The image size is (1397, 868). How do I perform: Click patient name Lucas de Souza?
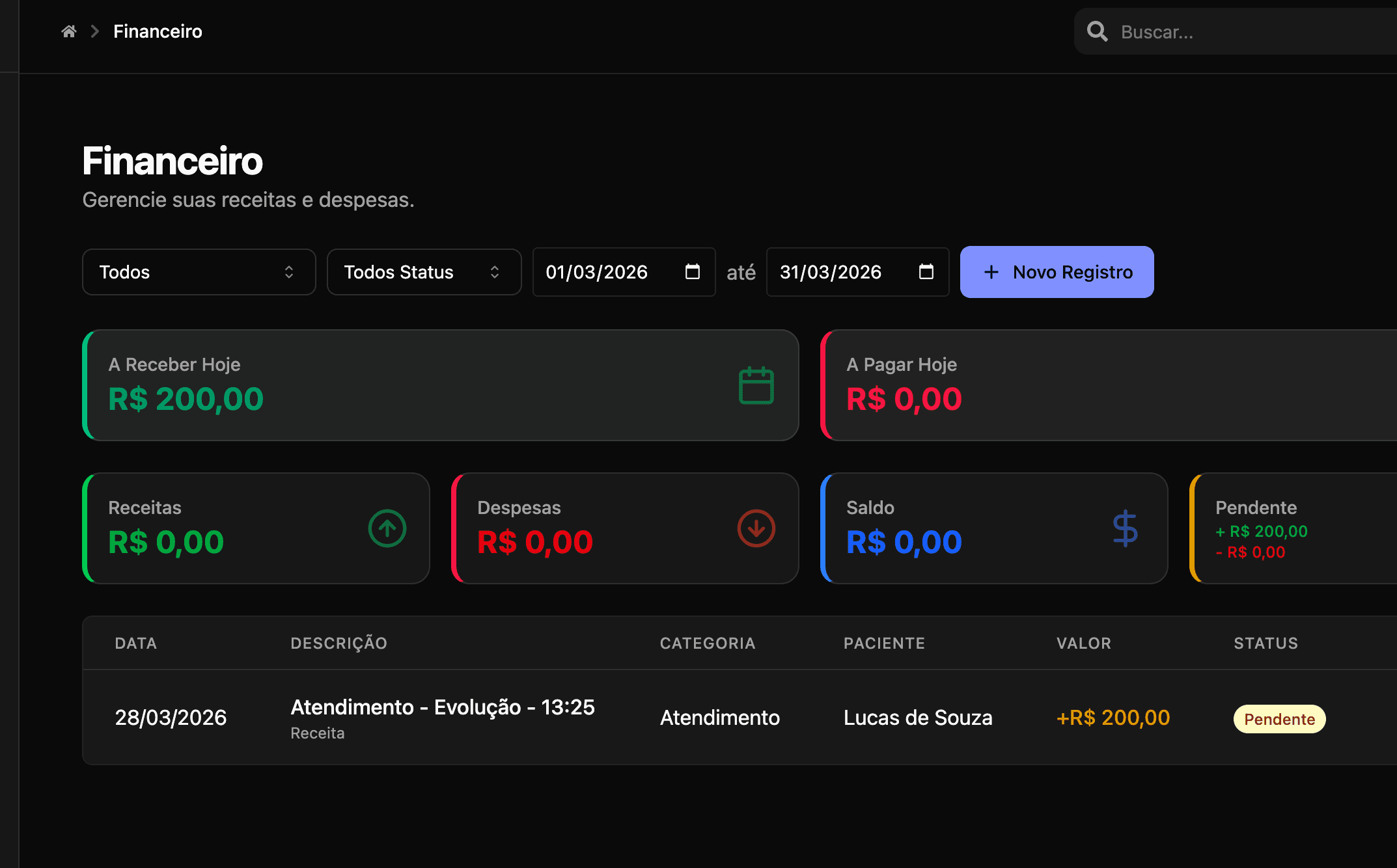pos(918,717)
